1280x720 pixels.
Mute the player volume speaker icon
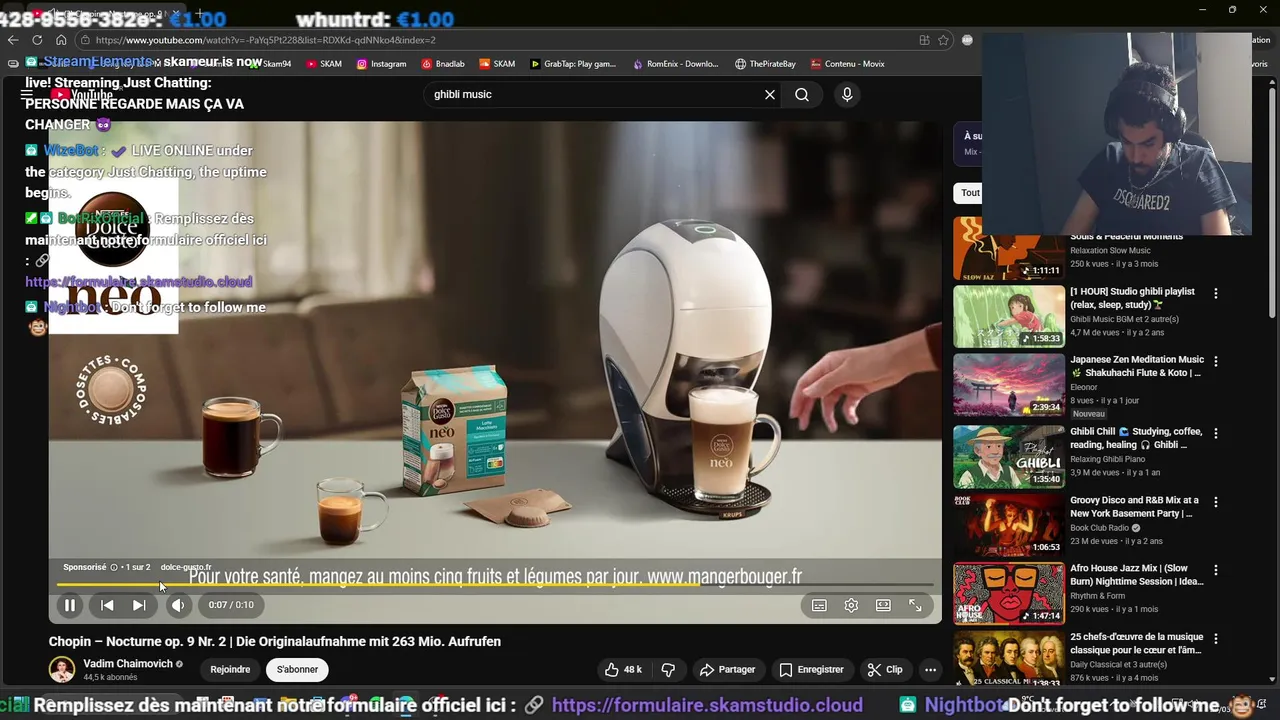[x=178, y=605]
